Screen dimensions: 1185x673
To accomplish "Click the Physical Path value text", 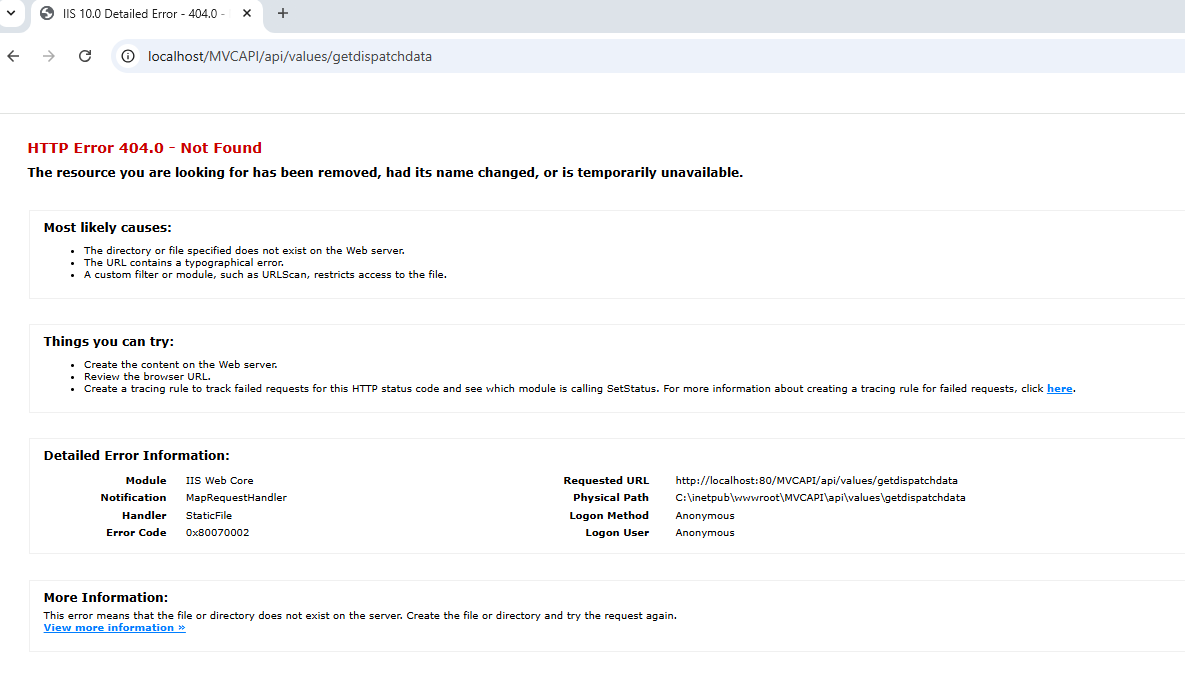I will click(x=819, y=497).
